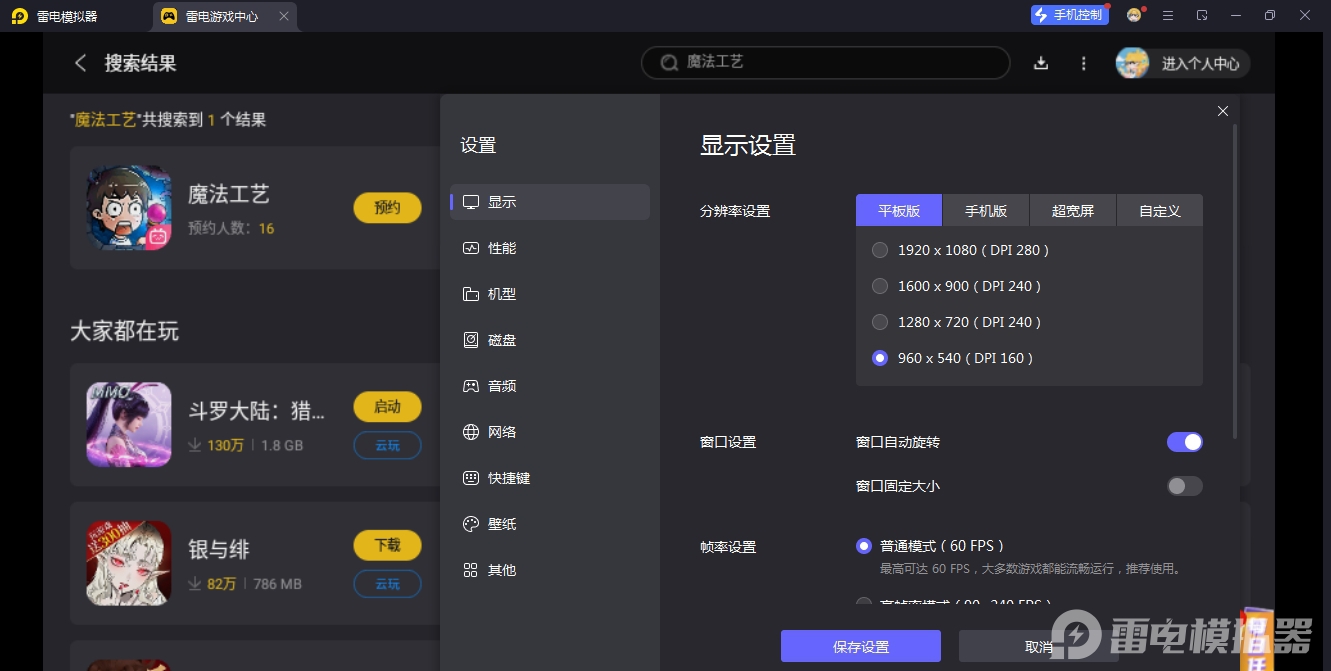The height and width of the screenshot is (671, 1331).
Task: Click 云玩 button for 斗罗大陆
Action: (x=387, y=445)
